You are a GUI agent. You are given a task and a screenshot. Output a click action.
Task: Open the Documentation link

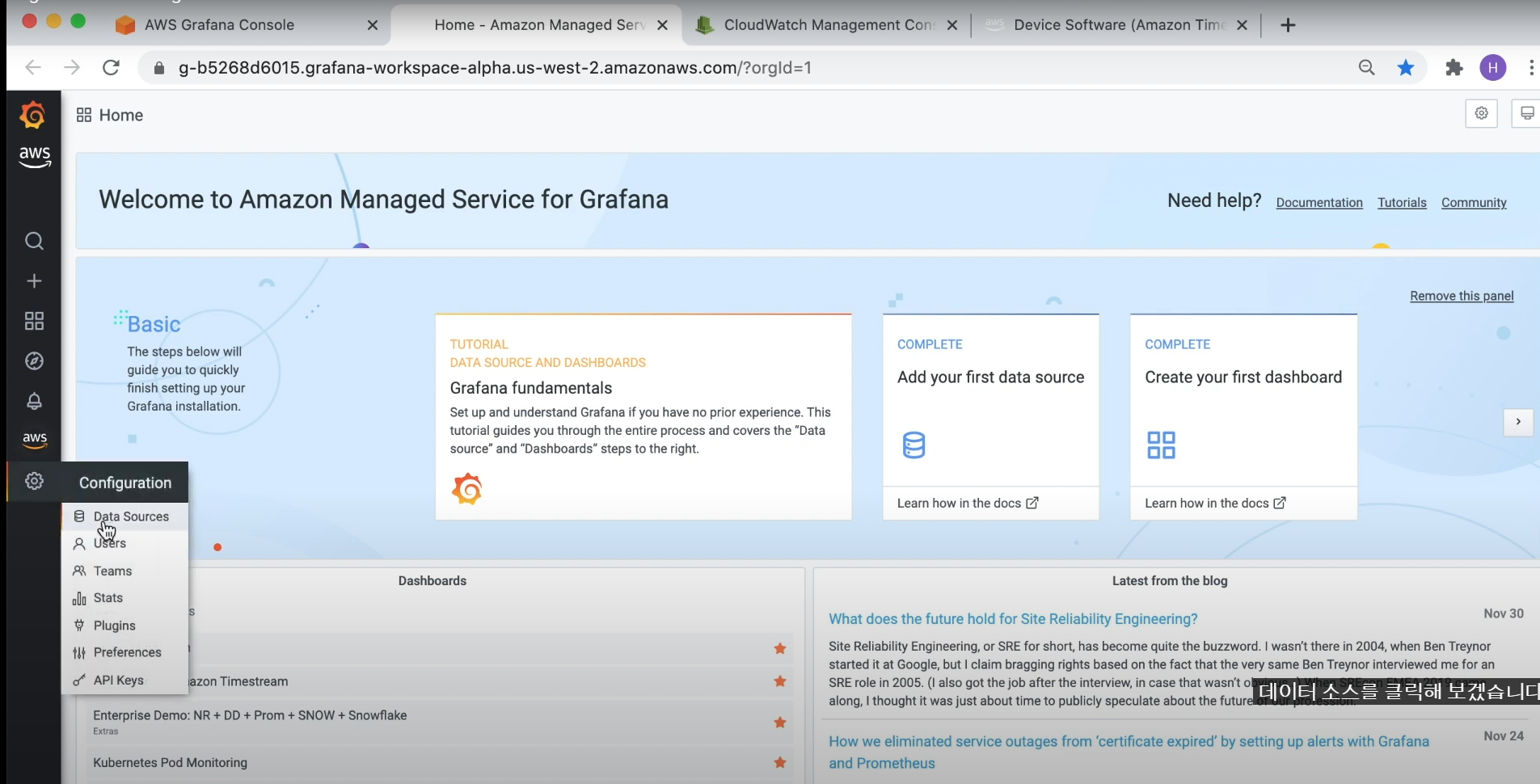(1319, 203)
